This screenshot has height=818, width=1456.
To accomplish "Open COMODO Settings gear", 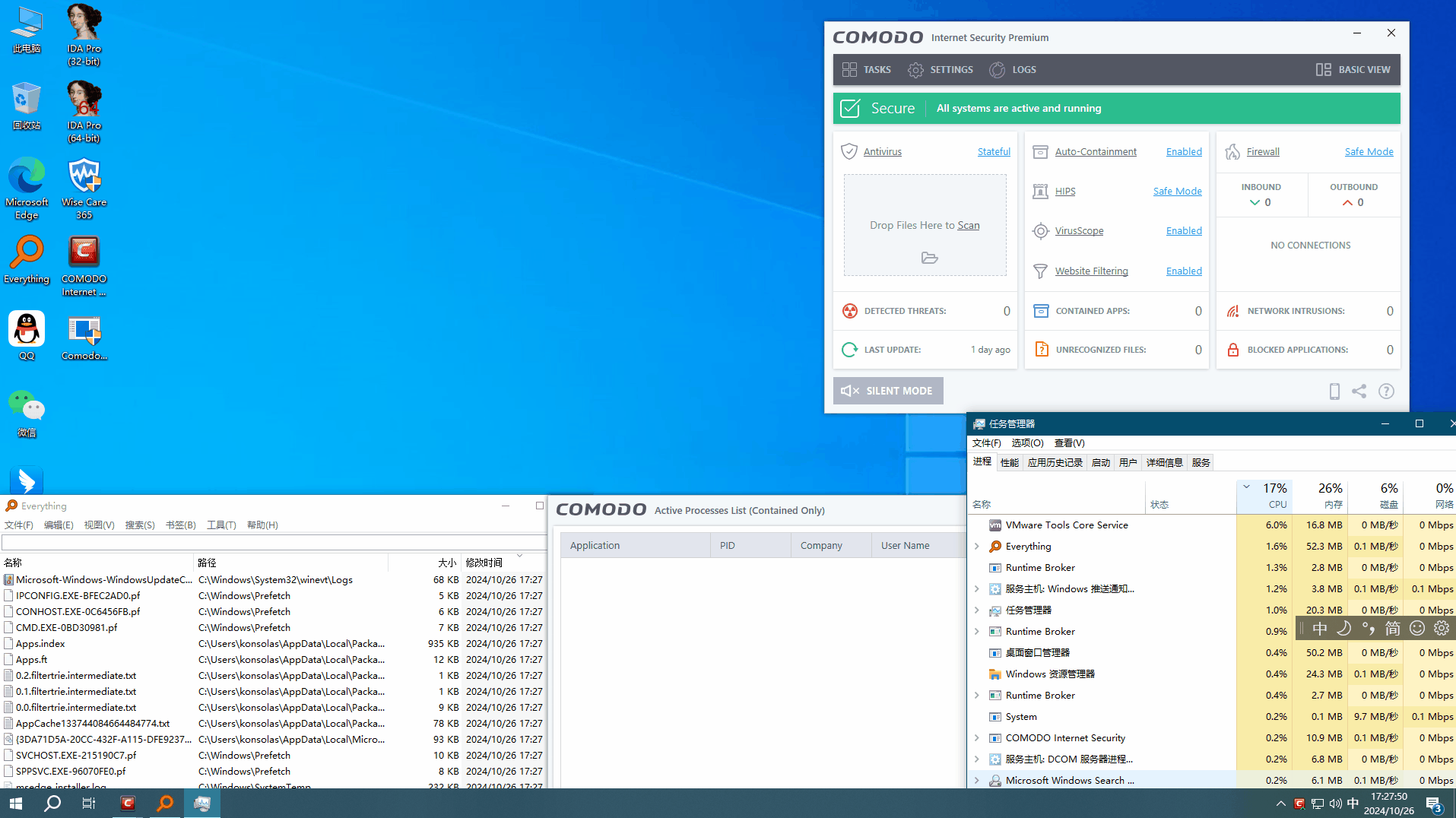I will pyautogui.click(x=940, y=70).
